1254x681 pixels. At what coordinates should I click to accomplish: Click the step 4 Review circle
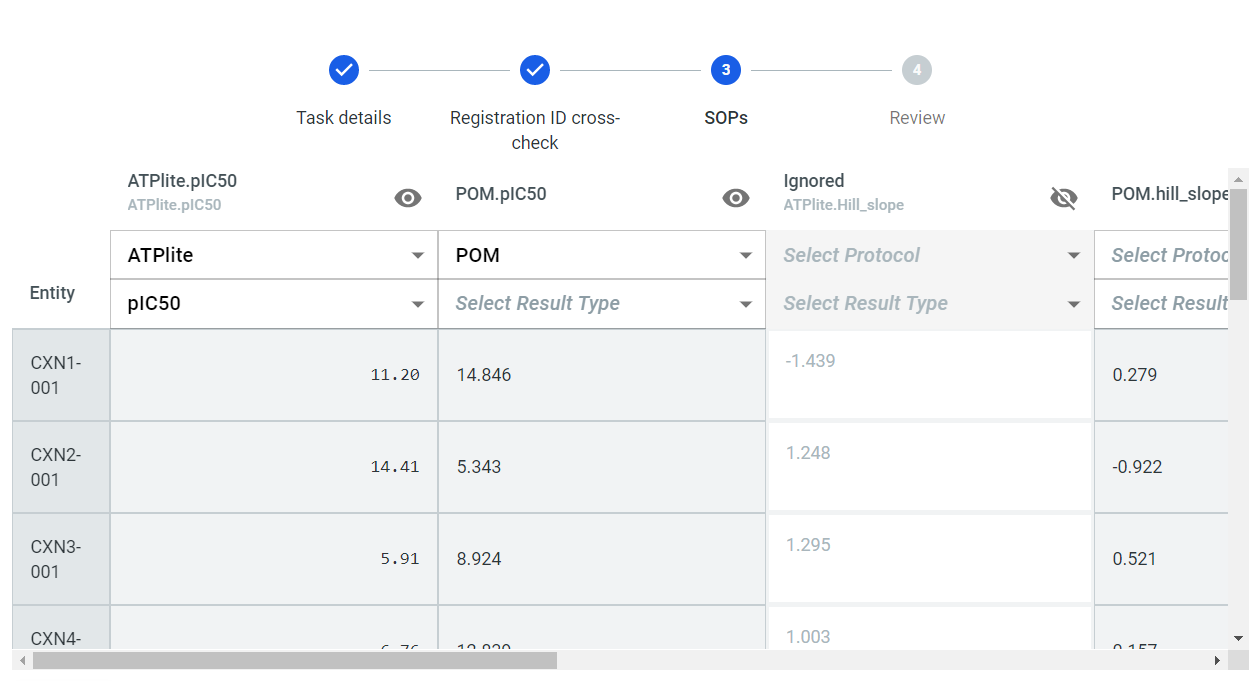[x=917, y=70]
